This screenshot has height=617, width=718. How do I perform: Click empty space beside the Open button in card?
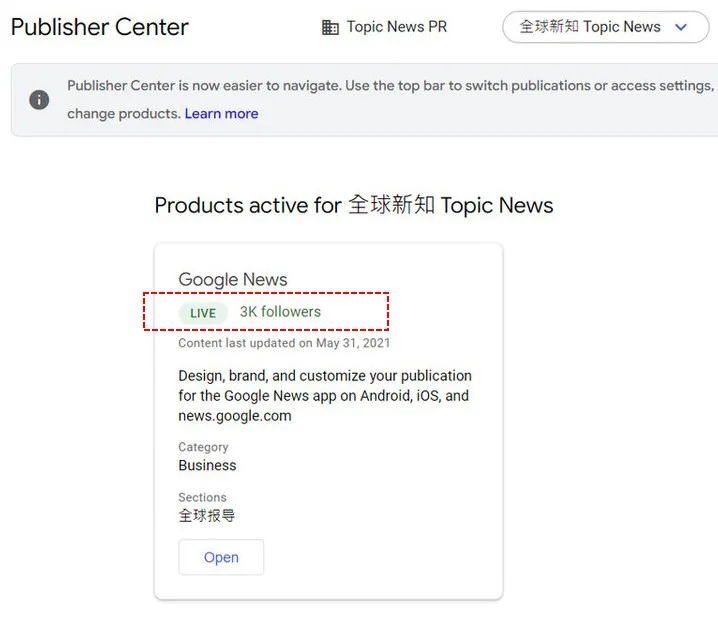click(x=380, y=558)
